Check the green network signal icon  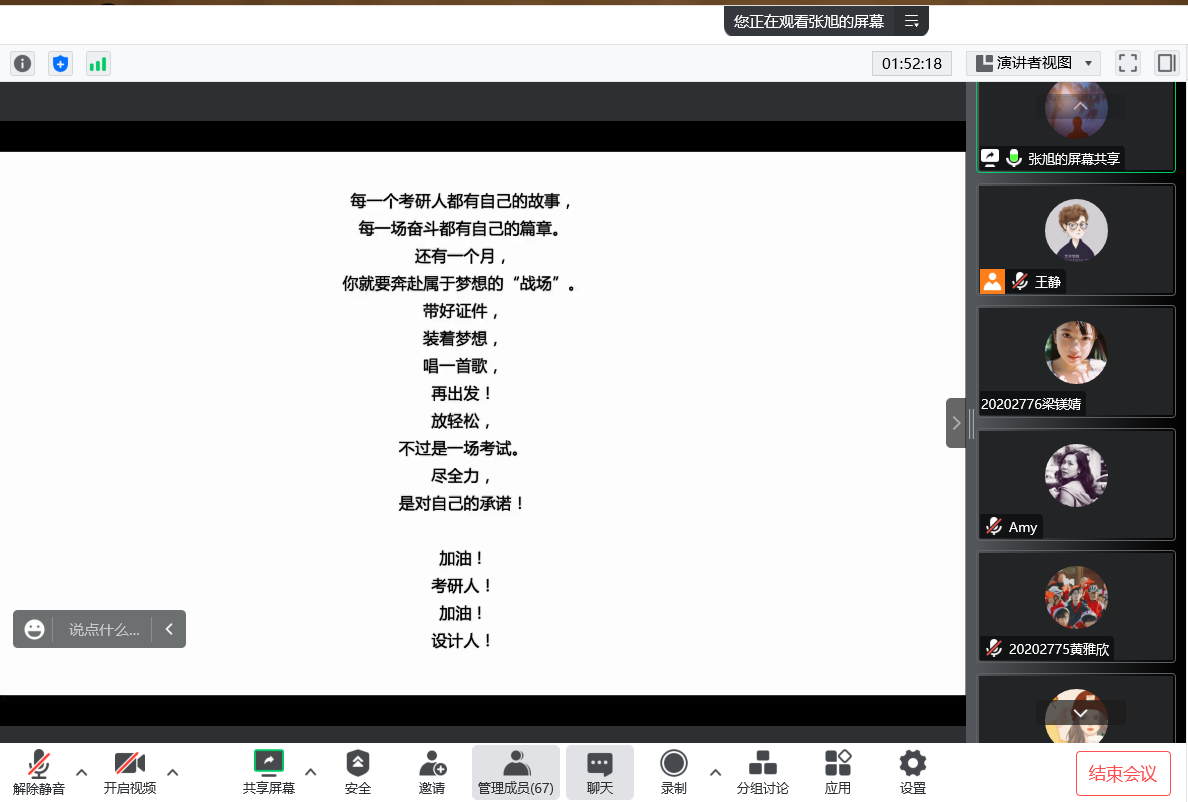(98, 64)
